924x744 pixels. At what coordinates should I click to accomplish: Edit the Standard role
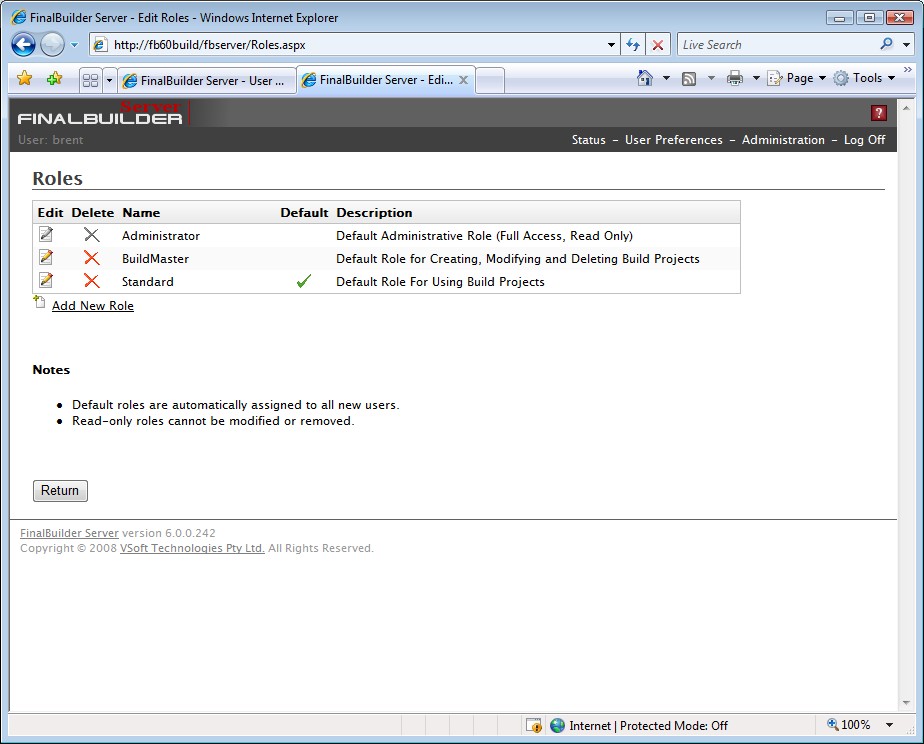click(x=46, y=280)
